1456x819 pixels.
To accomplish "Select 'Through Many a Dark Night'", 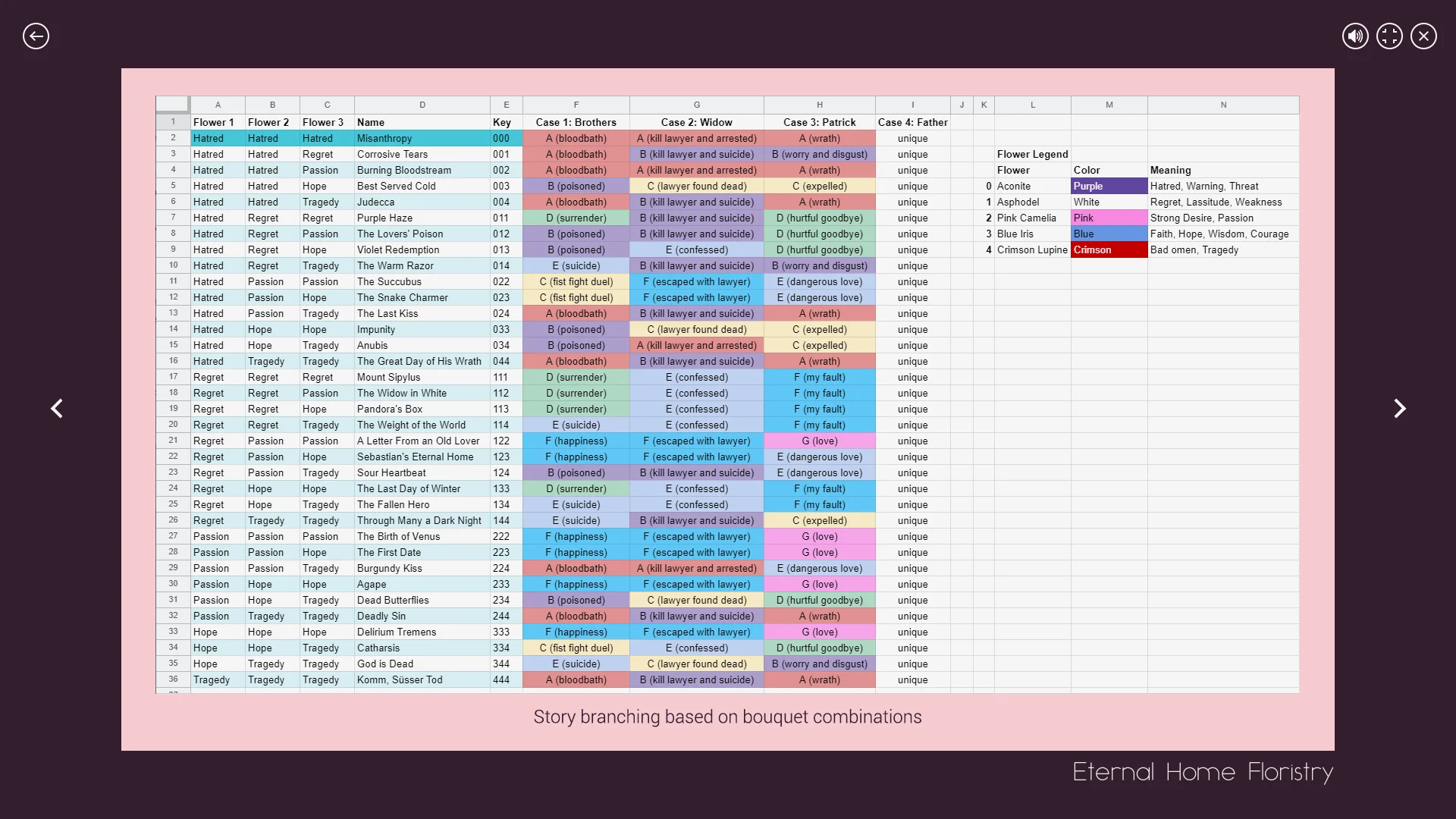I will [x=422, y=520].
